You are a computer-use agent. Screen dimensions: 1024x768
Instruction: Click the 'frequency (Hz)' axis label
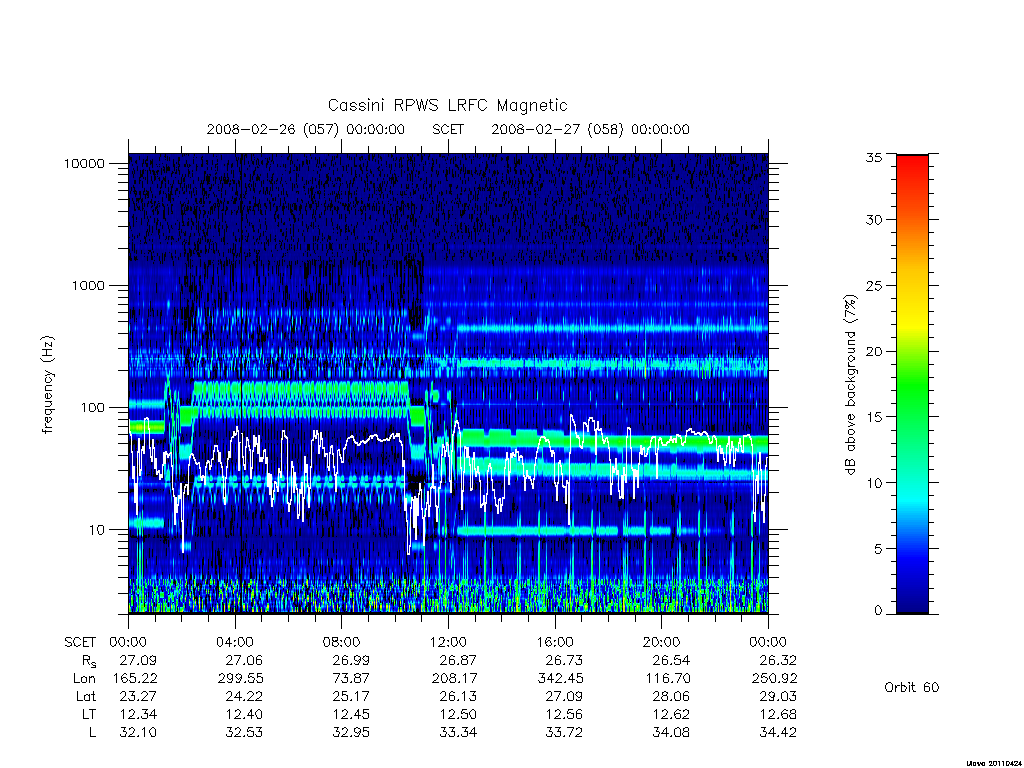[47, 385]
